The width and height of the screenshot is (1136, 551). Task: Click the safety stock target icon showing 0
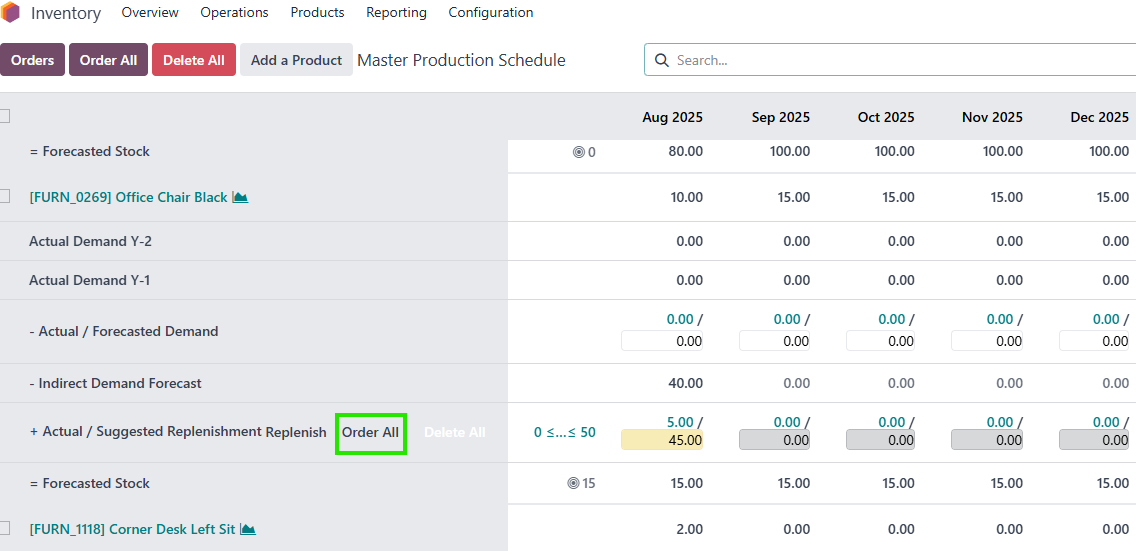(578, 153)
